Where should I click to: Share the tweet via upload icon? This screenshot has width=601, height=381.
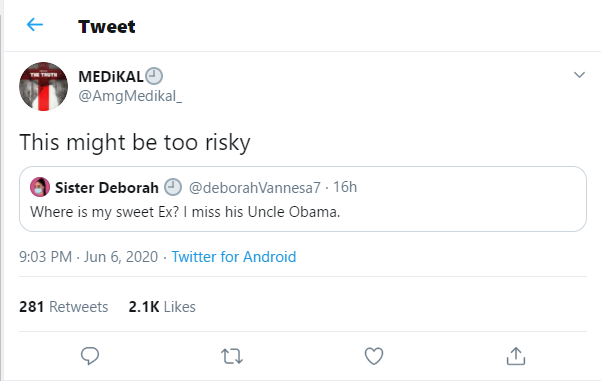[516, 356]
